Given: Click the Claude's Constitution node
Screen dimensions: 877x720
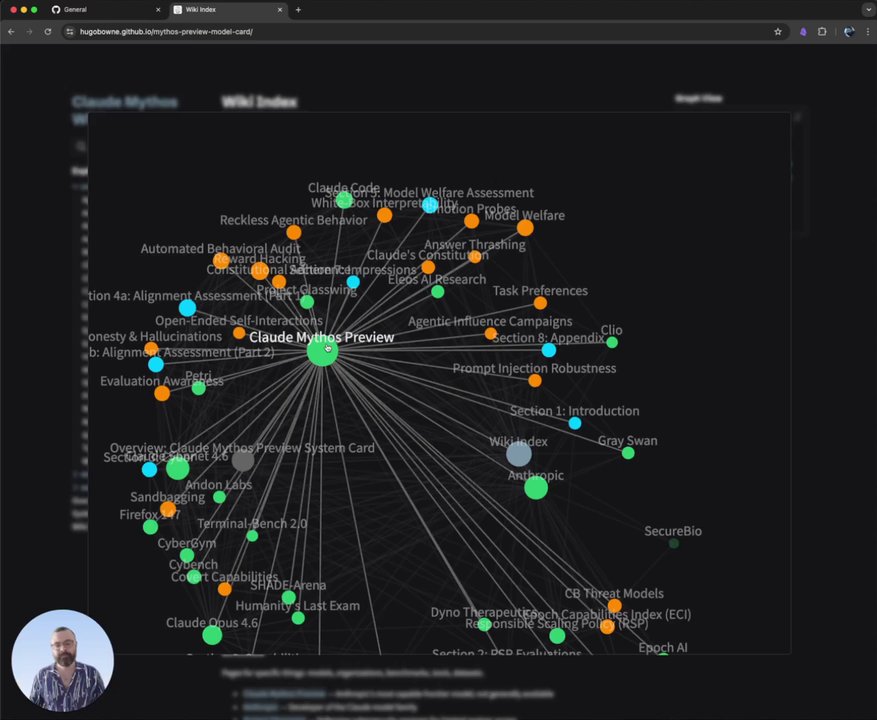Looking at the screenshot, I should (428, 267).
